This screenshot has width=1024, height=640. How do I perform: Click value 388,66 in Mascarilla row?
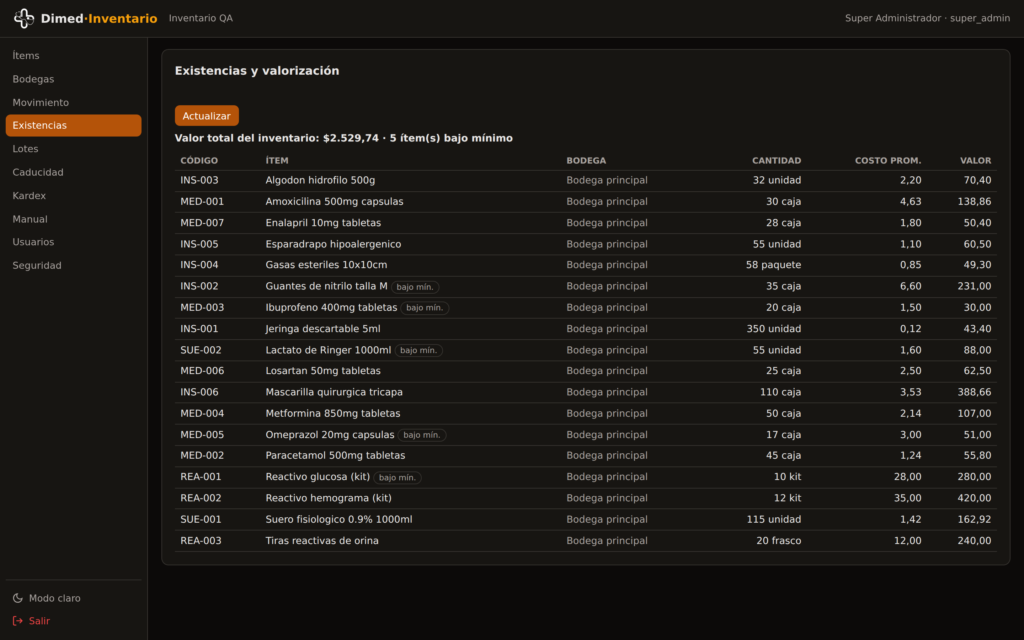coord(974,392)
